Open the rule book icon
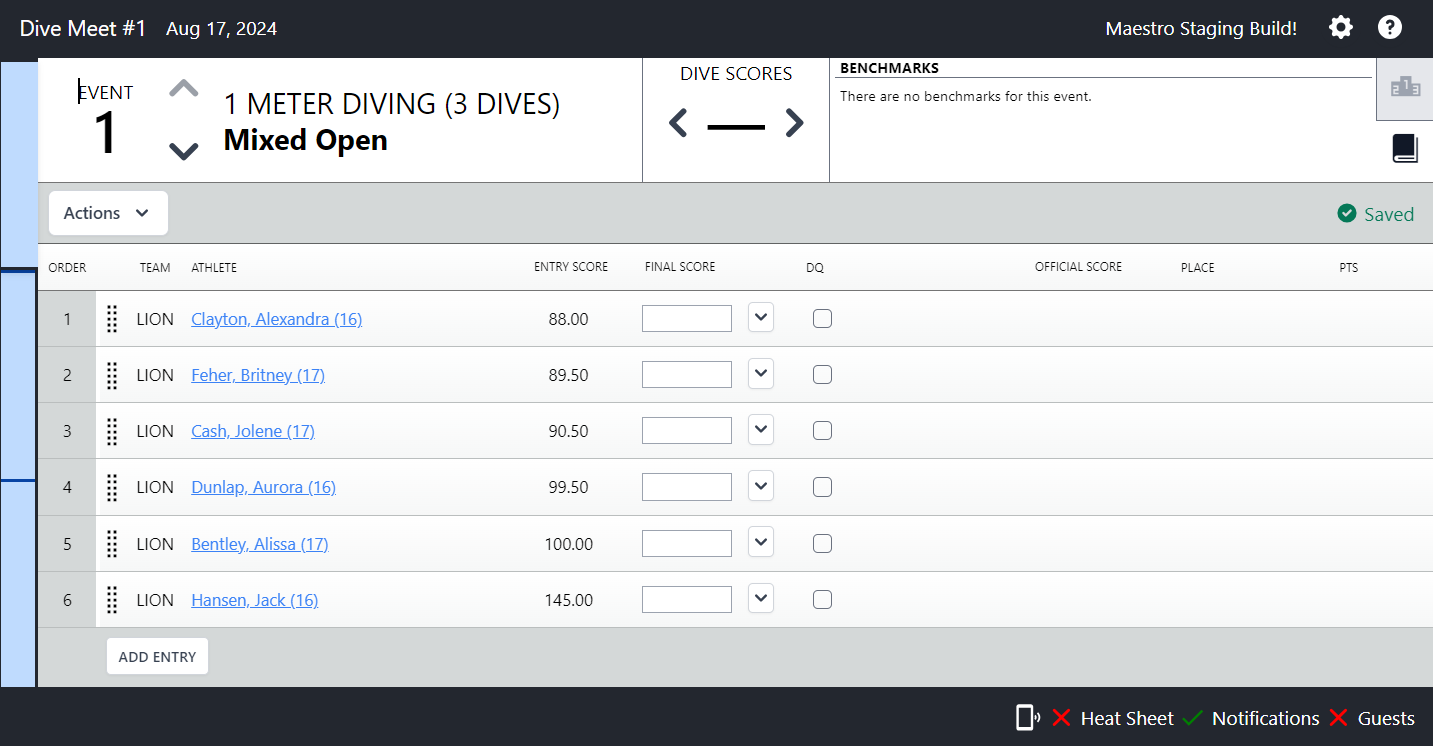Image resolution: width=1433 pixels, height=746 pixels. [x=1404, y=149]
